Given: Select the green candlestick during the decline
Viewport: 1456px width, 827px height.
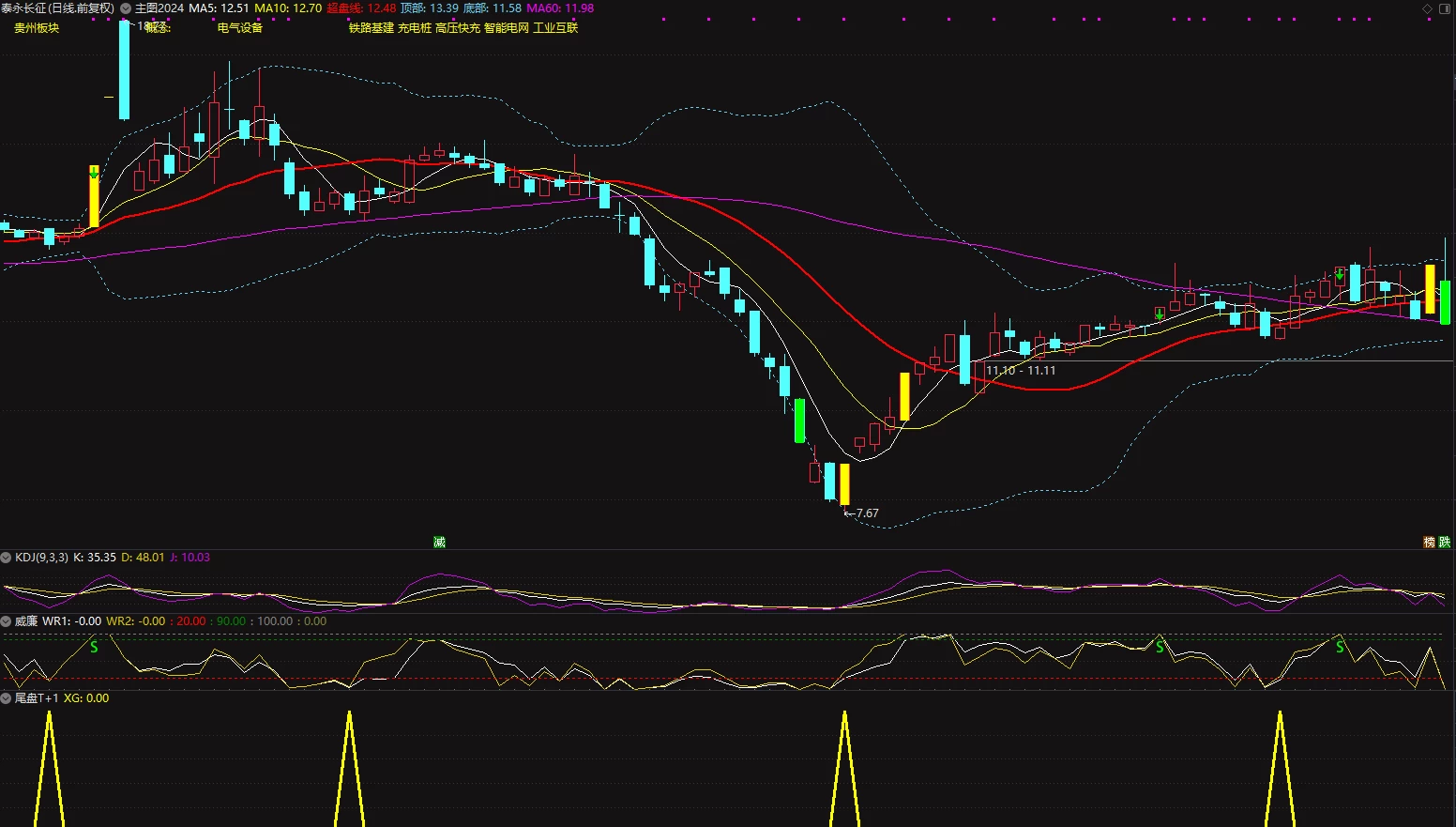Looking at the screenshot, I should [x=799, y=421].
